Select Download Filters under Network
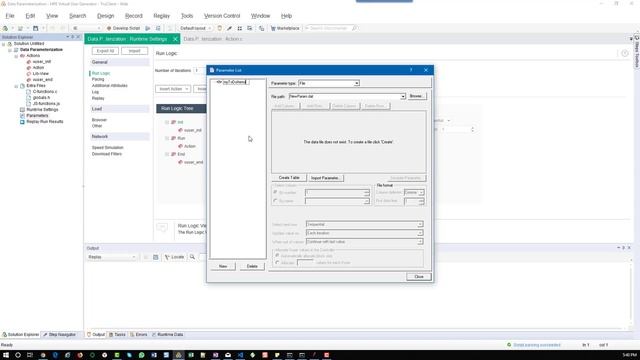Image resolution: width=640 pixels, height=360 pixels. pos(107,154)
